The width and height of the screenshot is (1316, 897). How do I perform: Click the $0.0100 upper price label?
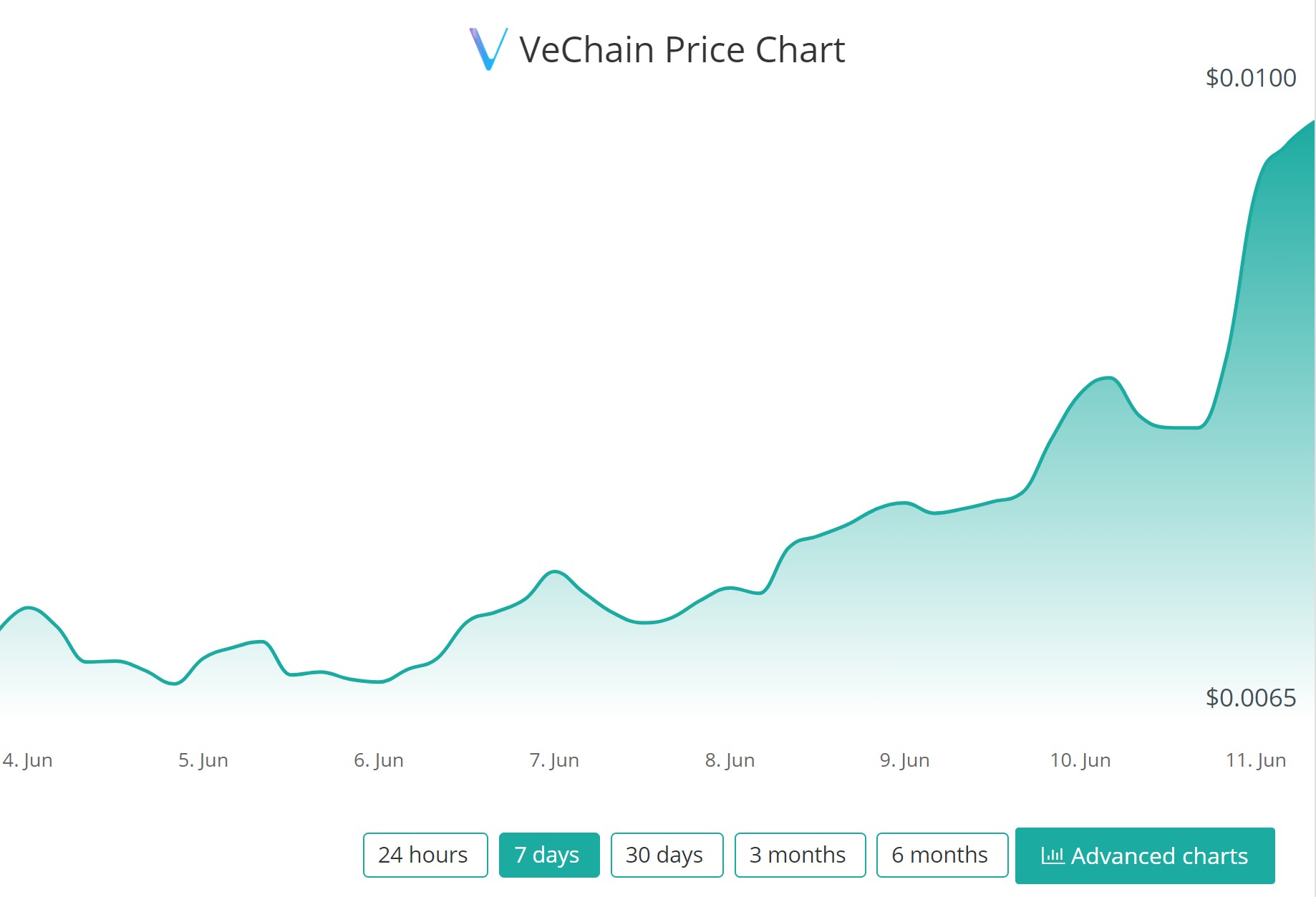tap(1250, 78)
